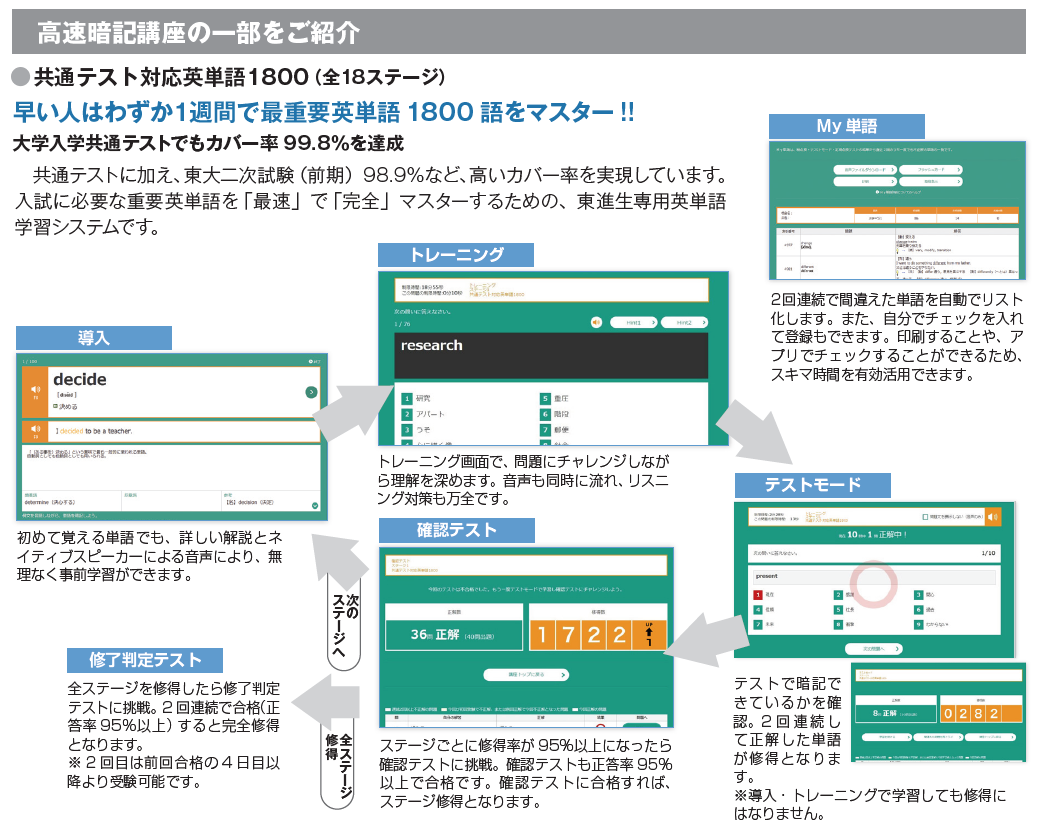The width and height of the screenshot is (1042, 832).
Task: Click the "講座トップに戻る" button
Action: [526, 675]
